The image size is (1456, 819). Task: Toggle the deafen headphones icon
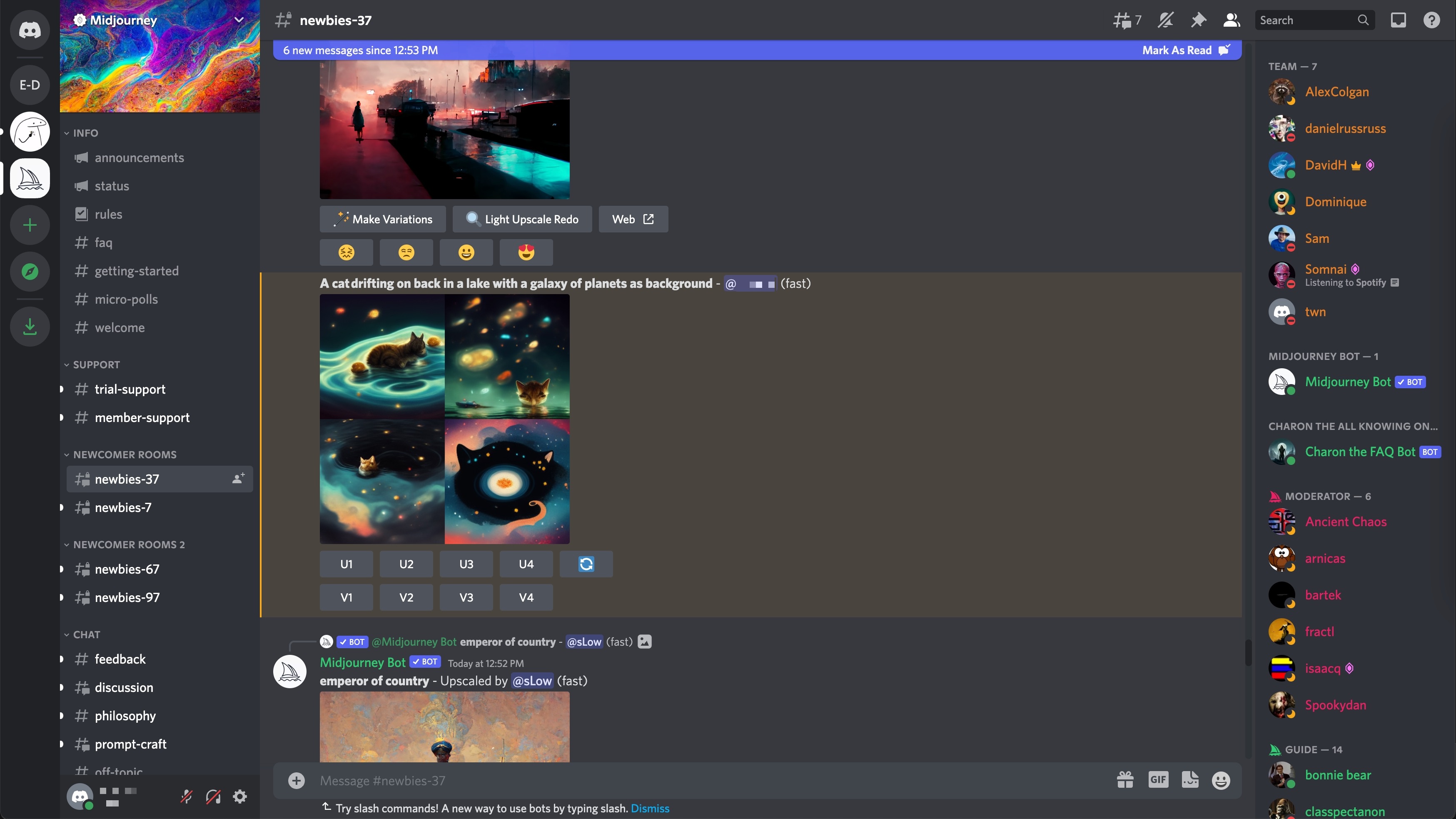213,797
